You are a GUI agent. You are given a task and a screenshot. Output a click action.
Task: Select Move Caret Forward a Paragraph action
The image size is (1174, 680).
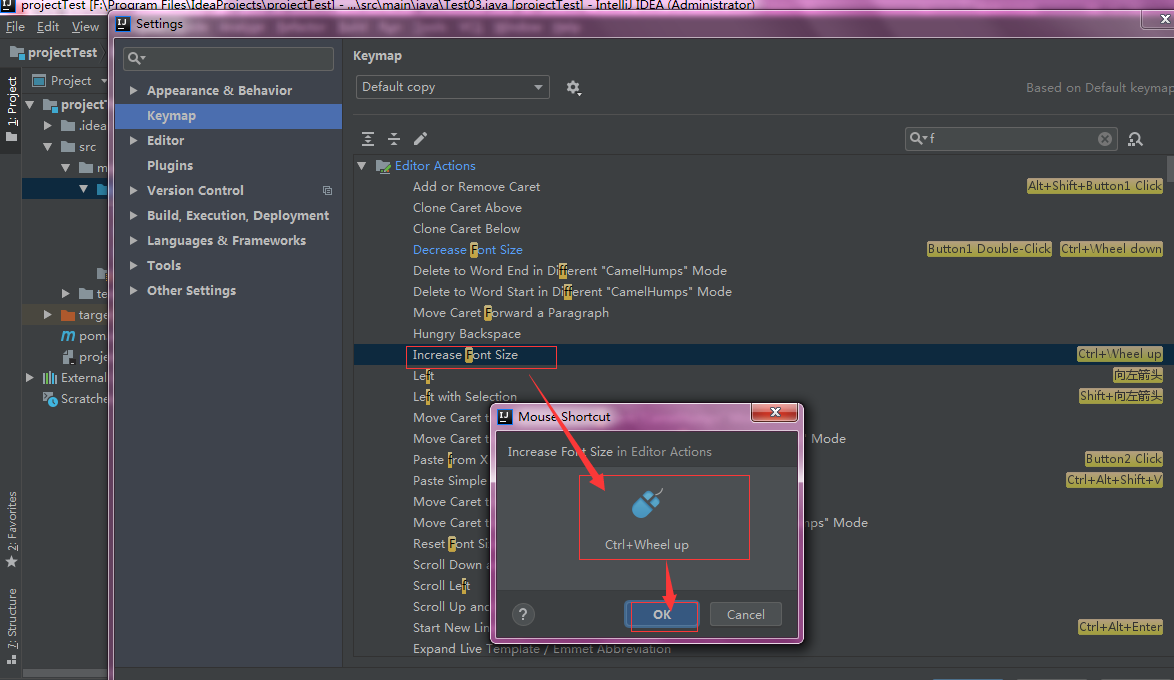511,312
